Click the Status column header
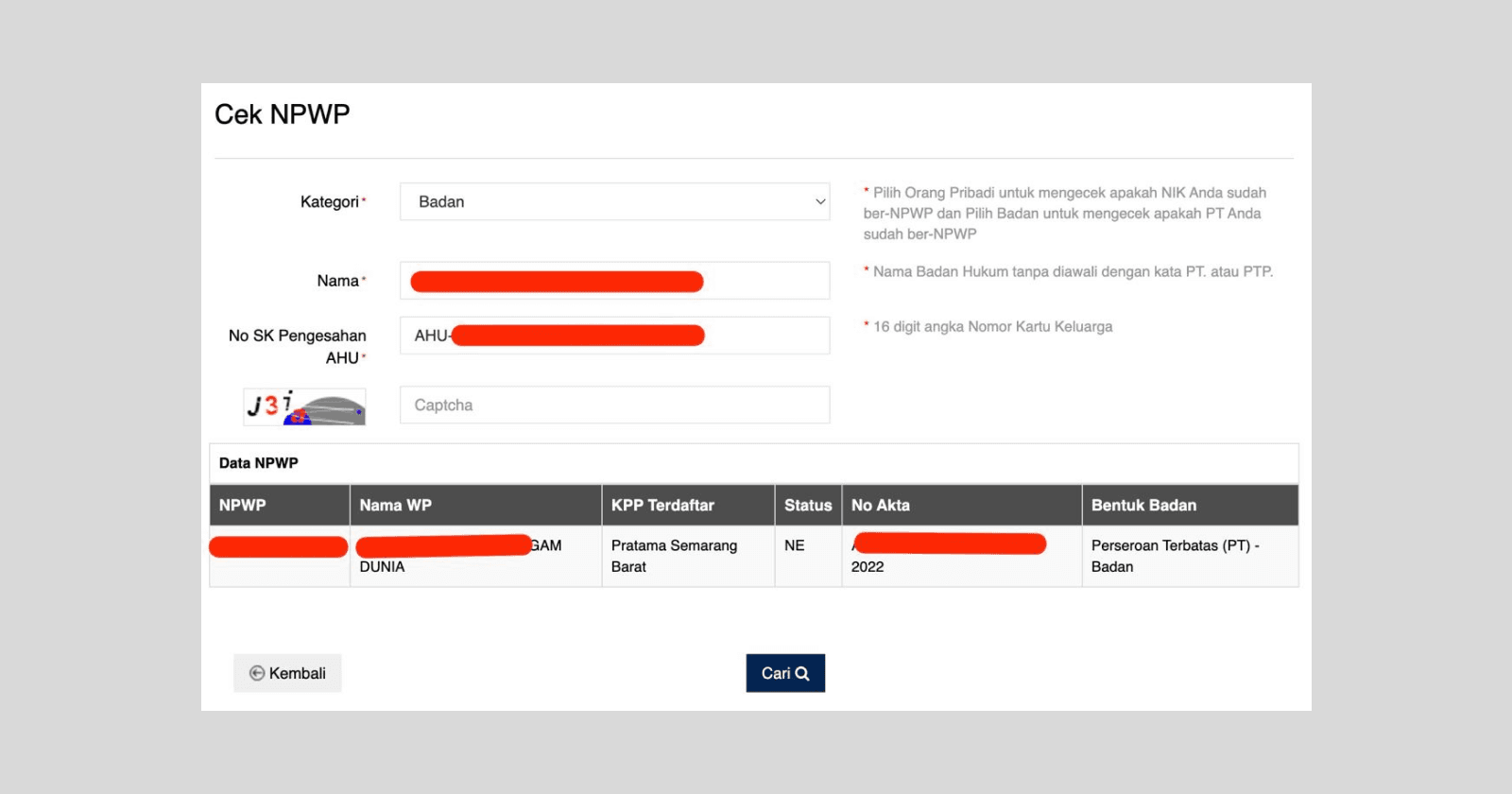Viewport: 1512px width, 794px height. click(808, 506)
